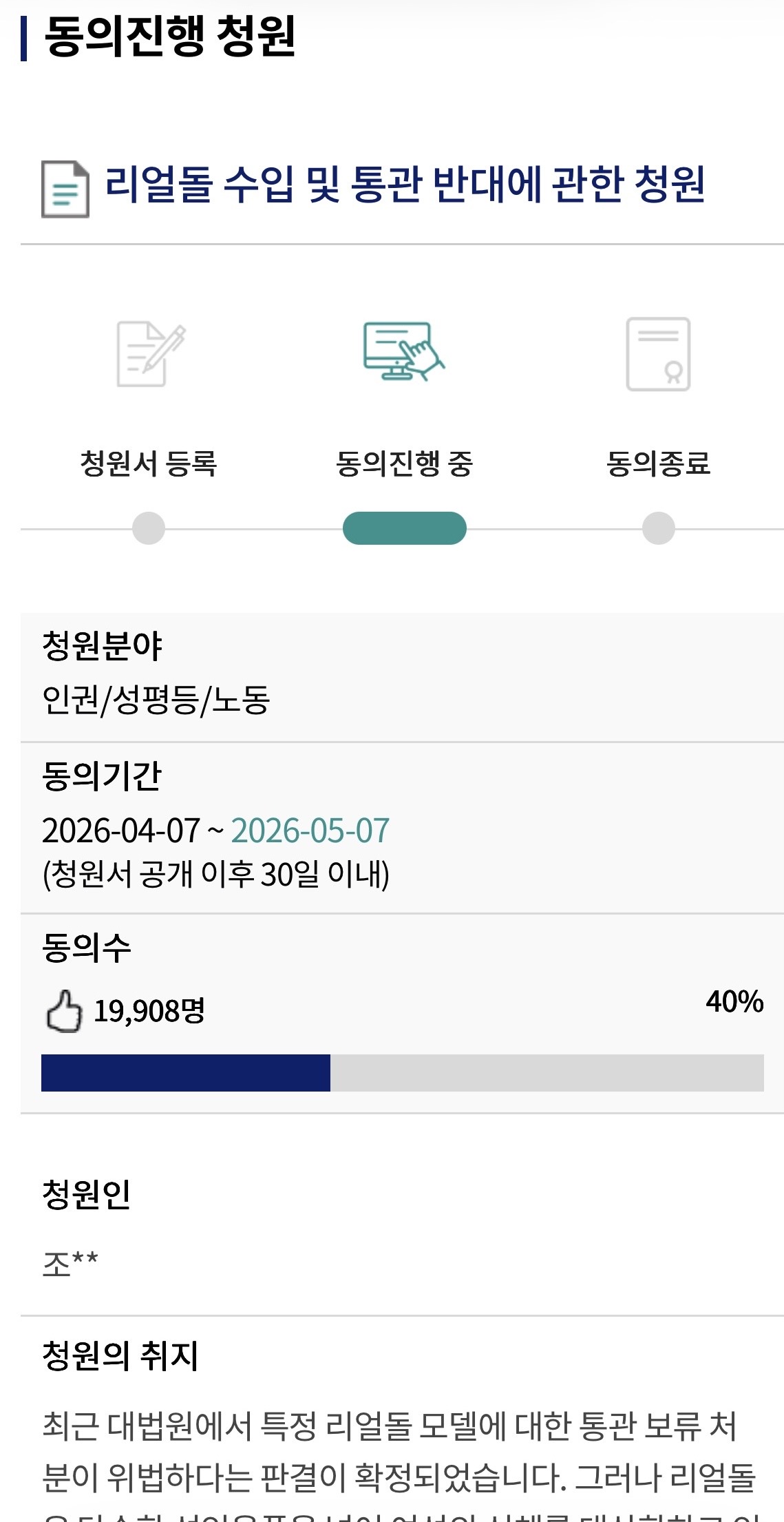784x1522 pixels.
Task: Click the petitioner name 조**
Action: [70, 1264]
